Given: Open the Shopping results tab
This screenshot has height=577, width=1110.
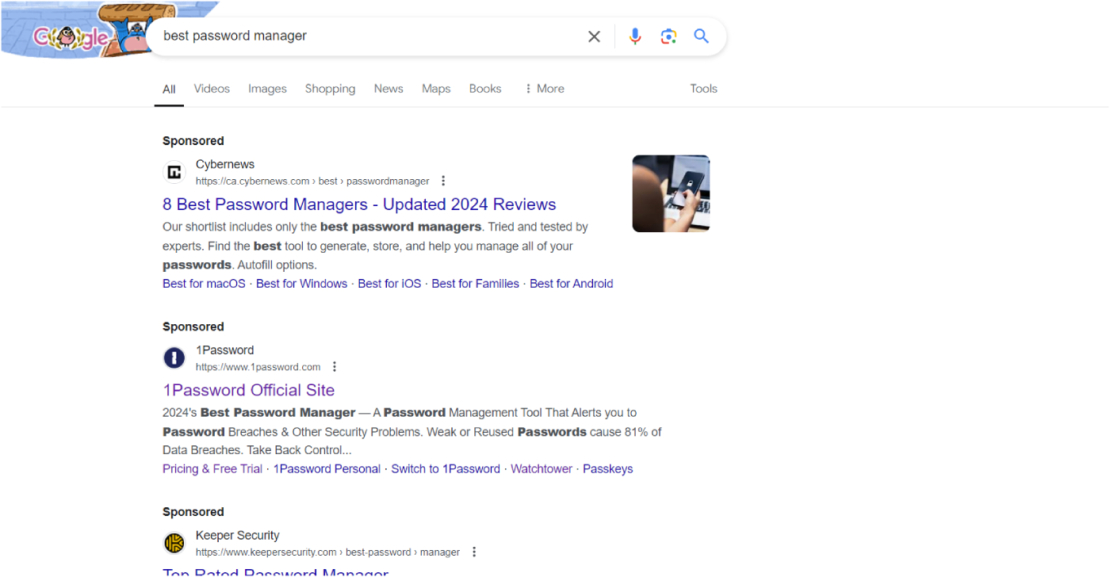Looking at the screenshot, I should pyautogui.click(x=330, y=89).
